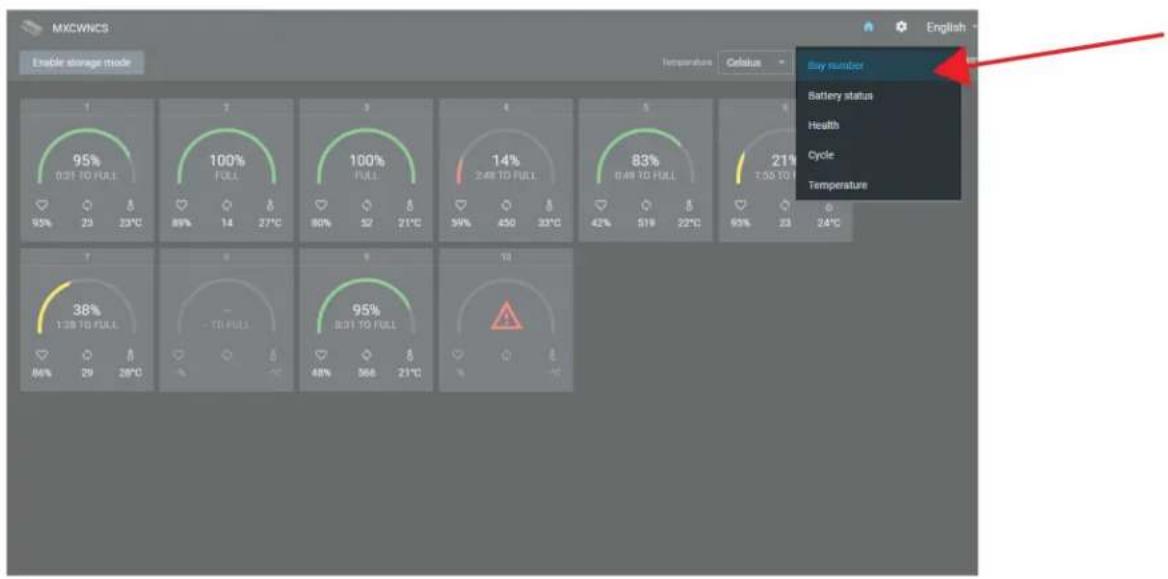Click the heart health icon in bay 9

click(321, 355)
